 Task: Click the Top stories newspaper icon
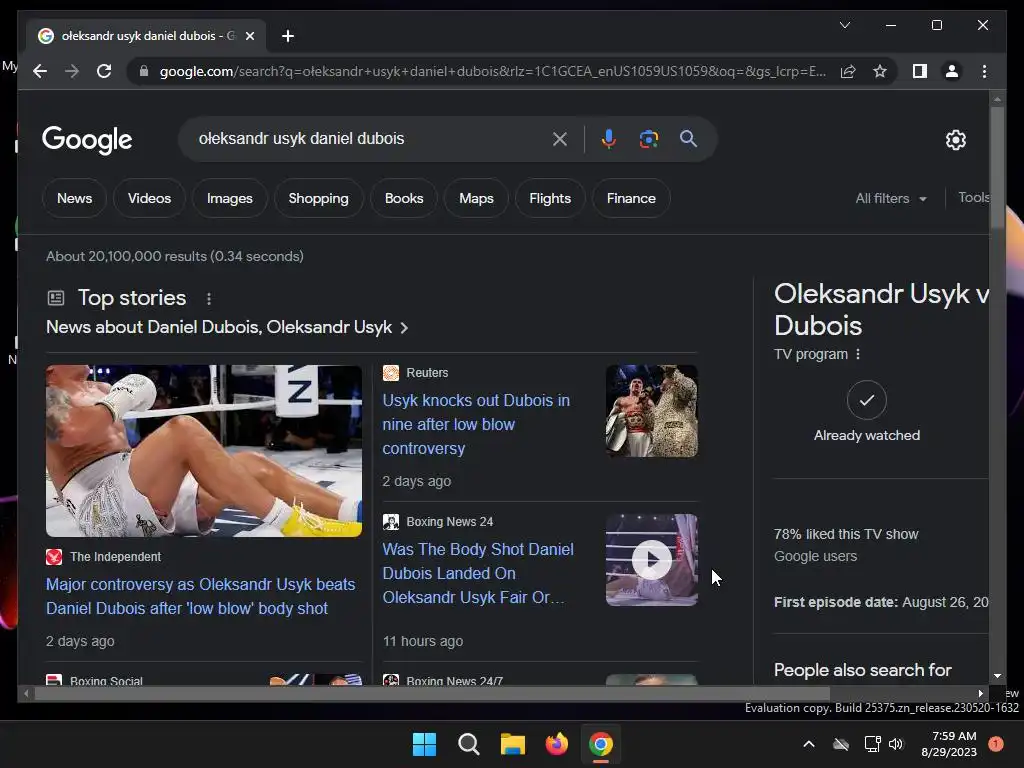tap(56, 298)
